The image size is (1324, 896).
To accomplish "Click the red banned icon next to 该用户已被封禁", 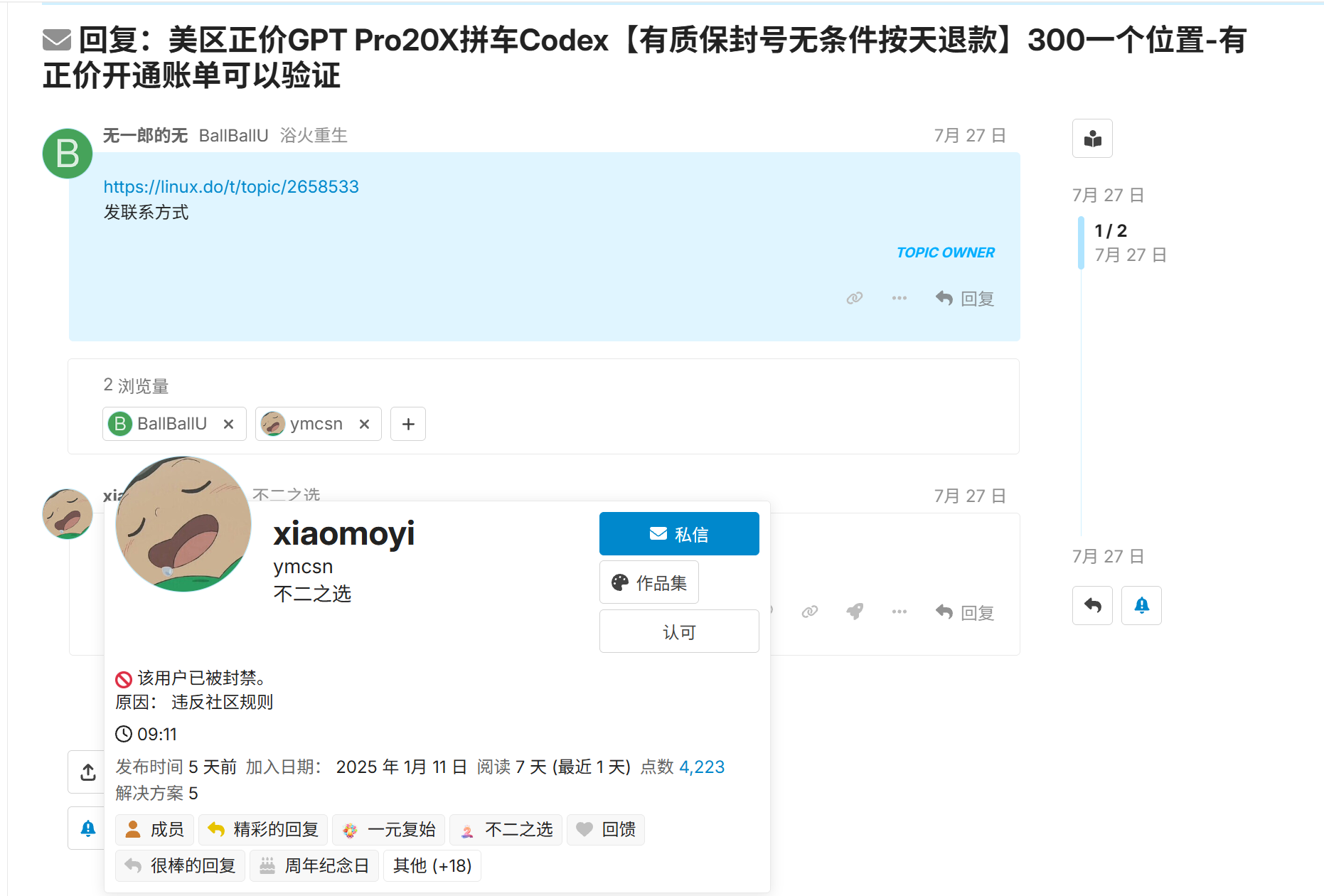I will tap(124, 678).
